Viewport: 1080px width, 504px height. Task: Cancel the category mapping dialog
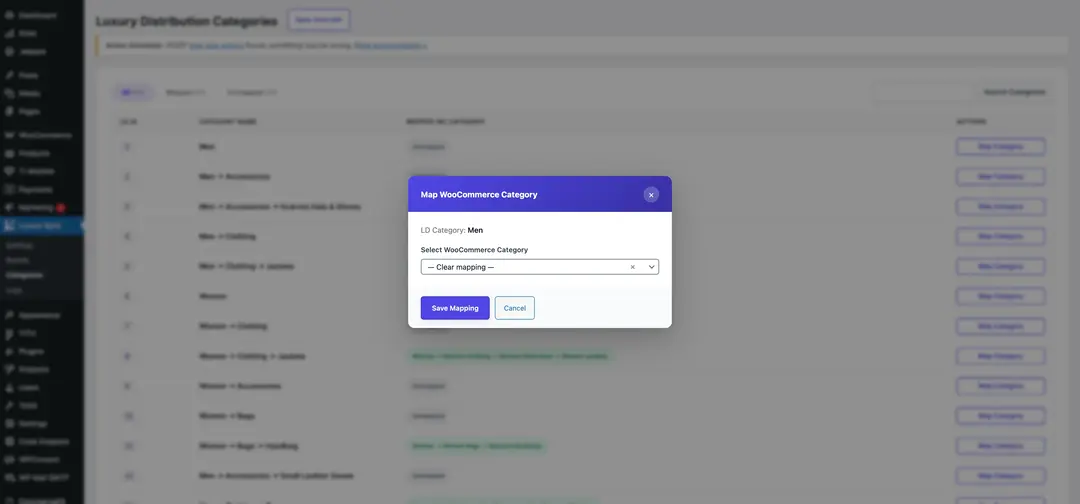[x=514, y=308]
